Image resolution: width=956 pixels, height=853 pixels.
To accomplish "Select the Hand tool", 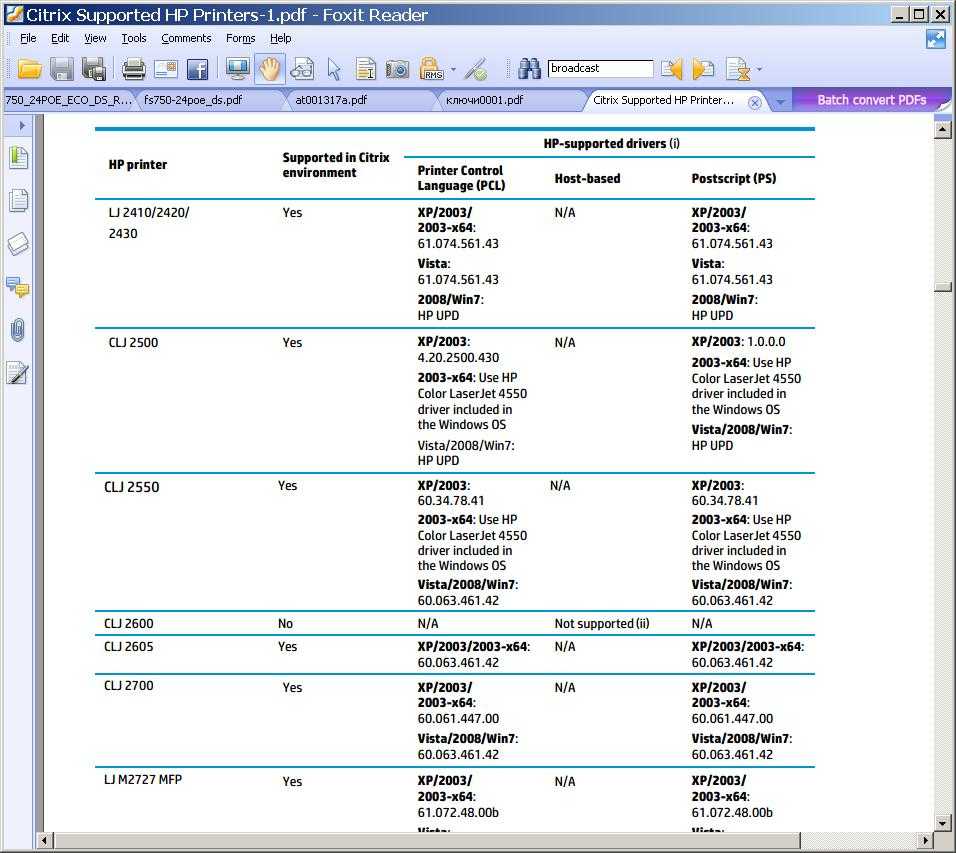I will point(269,69).
